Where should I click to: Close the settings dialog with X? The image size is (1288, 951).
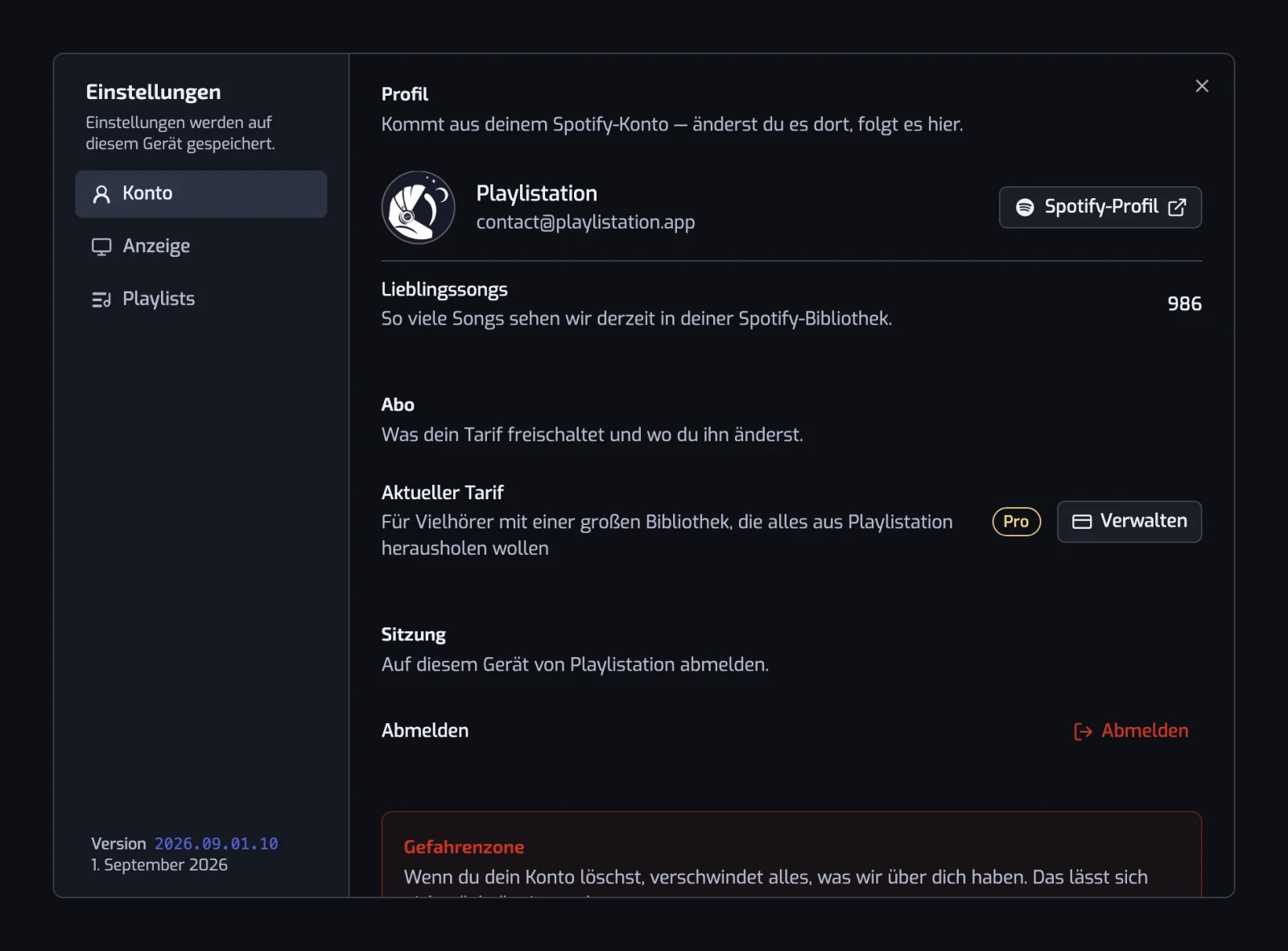pos(1202,86)
